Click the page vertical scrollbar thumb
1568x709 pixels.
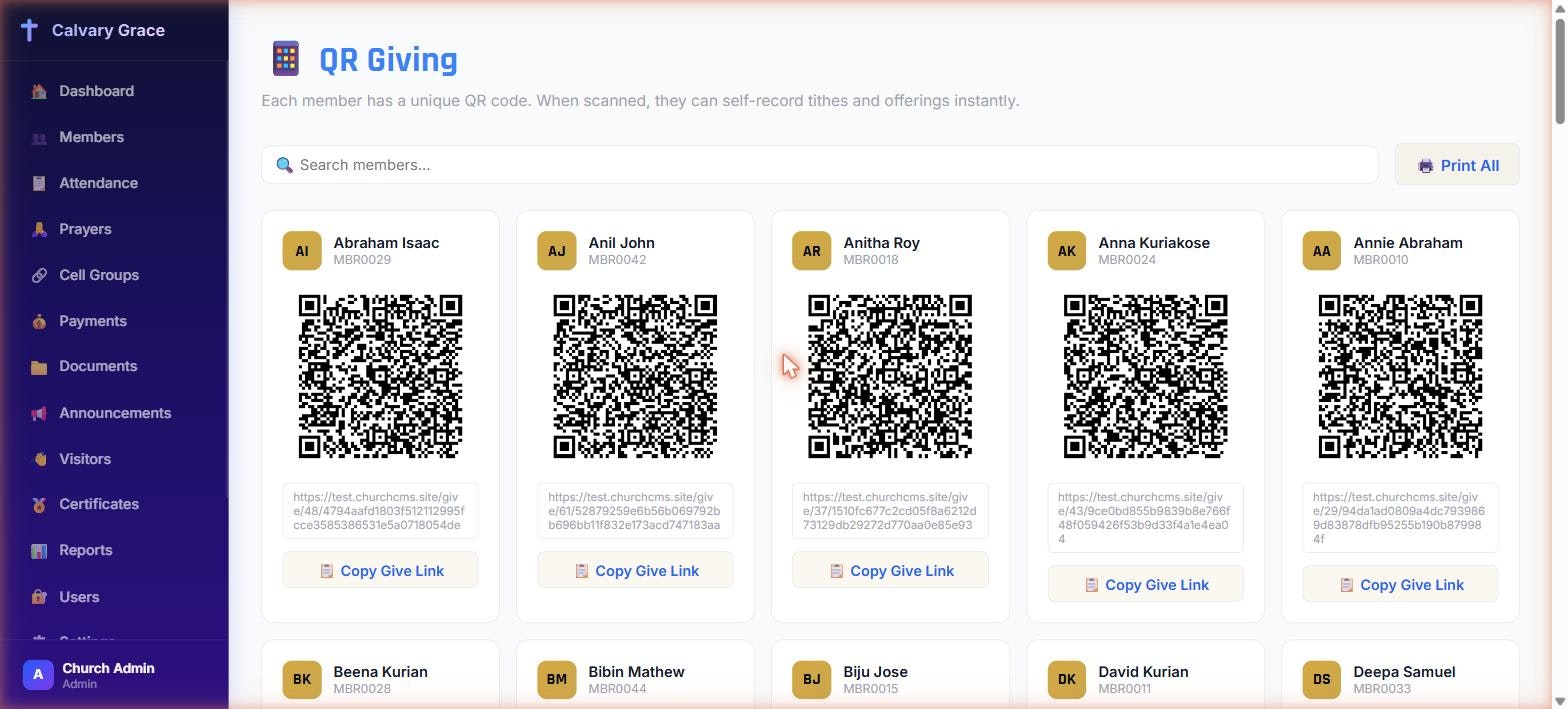click(x=1559, y=70)
